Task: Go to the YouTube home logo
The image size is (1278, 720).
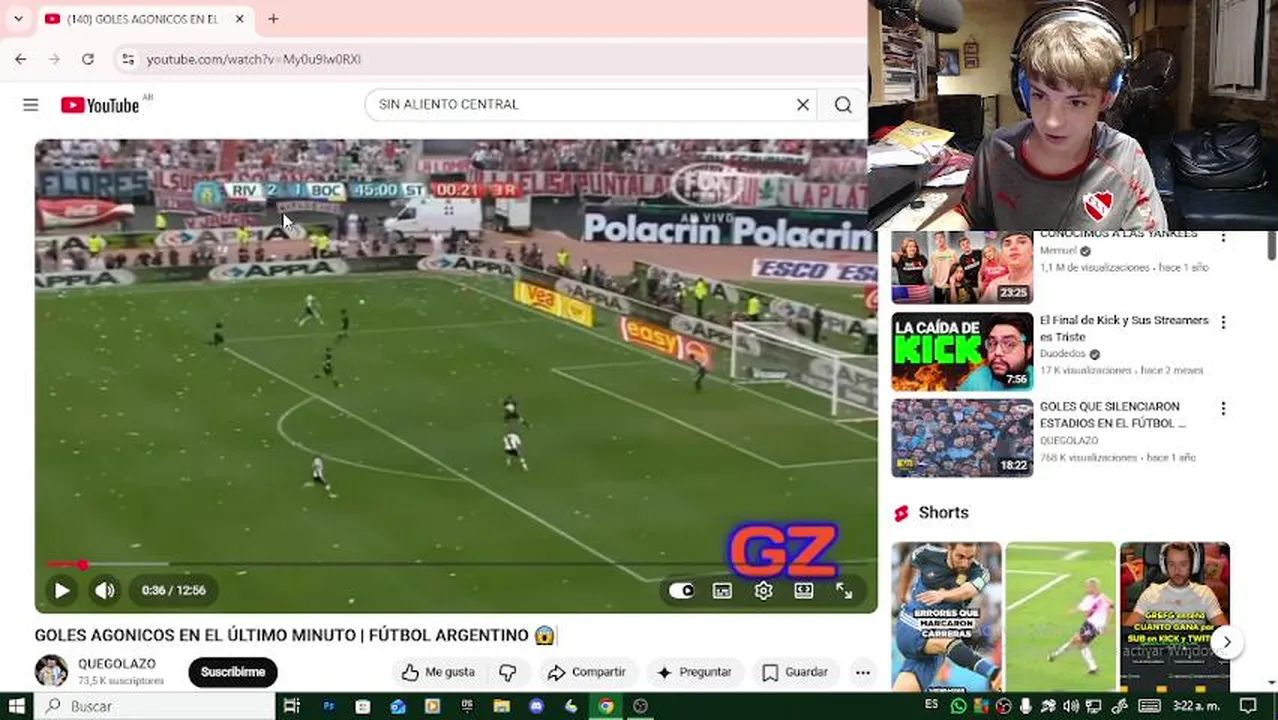Action: [100, 105]
